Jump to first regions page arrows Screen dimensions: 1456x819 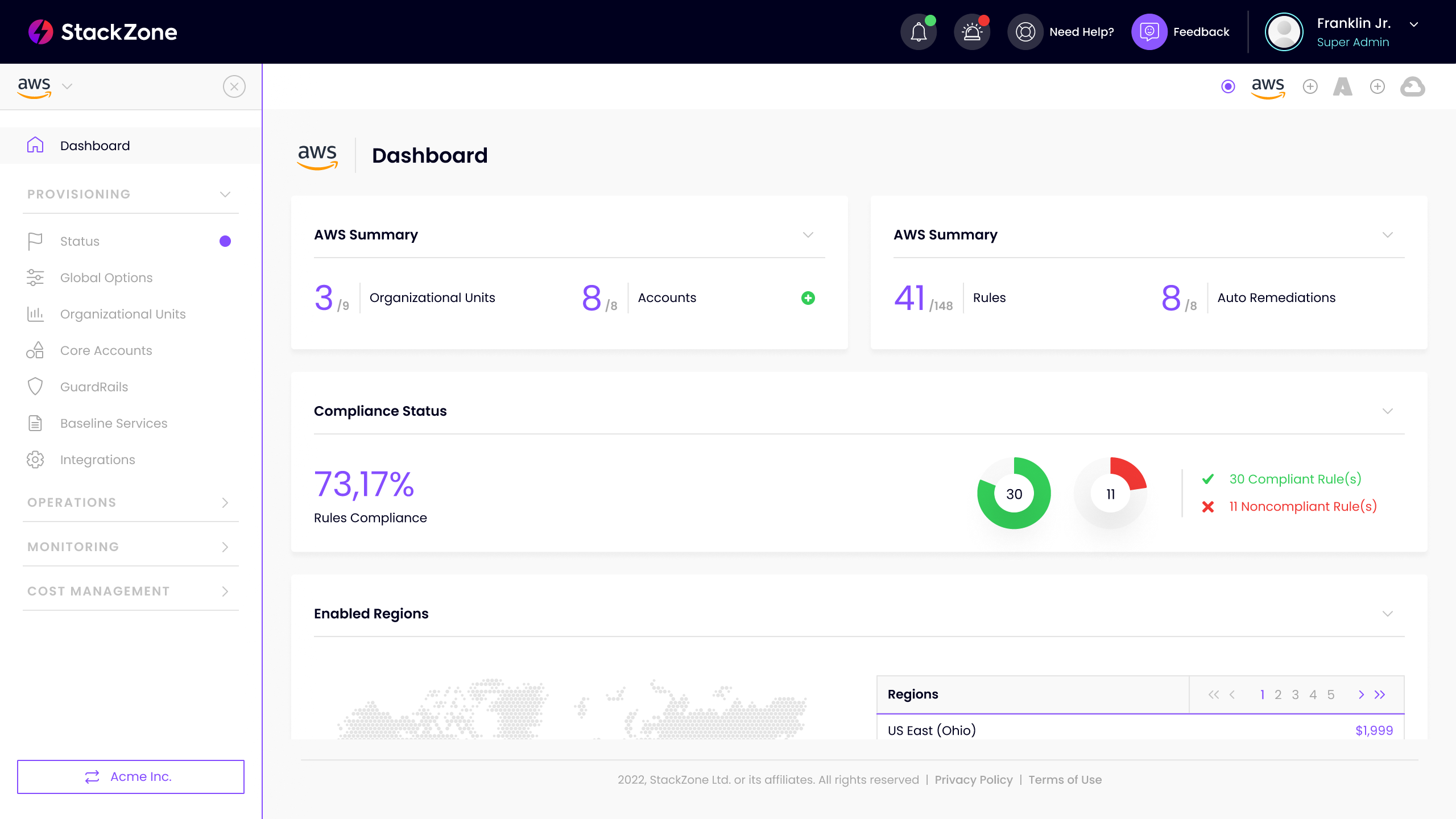[x=1214, y=694]
